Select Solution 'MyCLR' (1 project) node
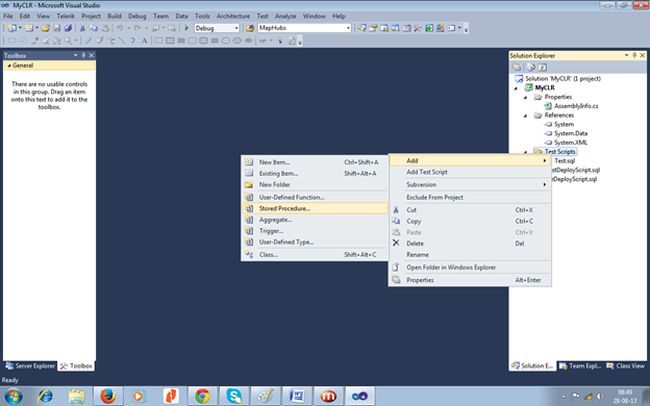The image size is (650, 406). 563,78
